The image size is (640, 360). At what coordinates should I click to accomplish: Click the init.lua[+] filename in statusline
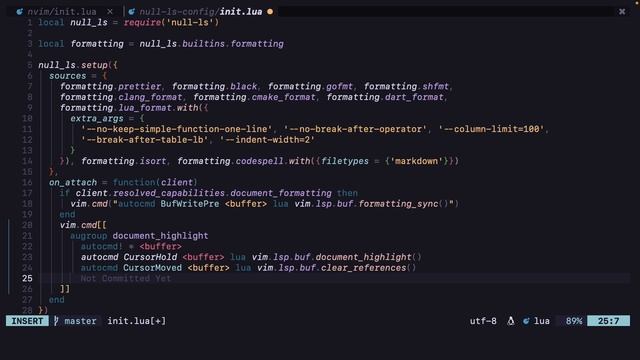(x=137, y=321)
